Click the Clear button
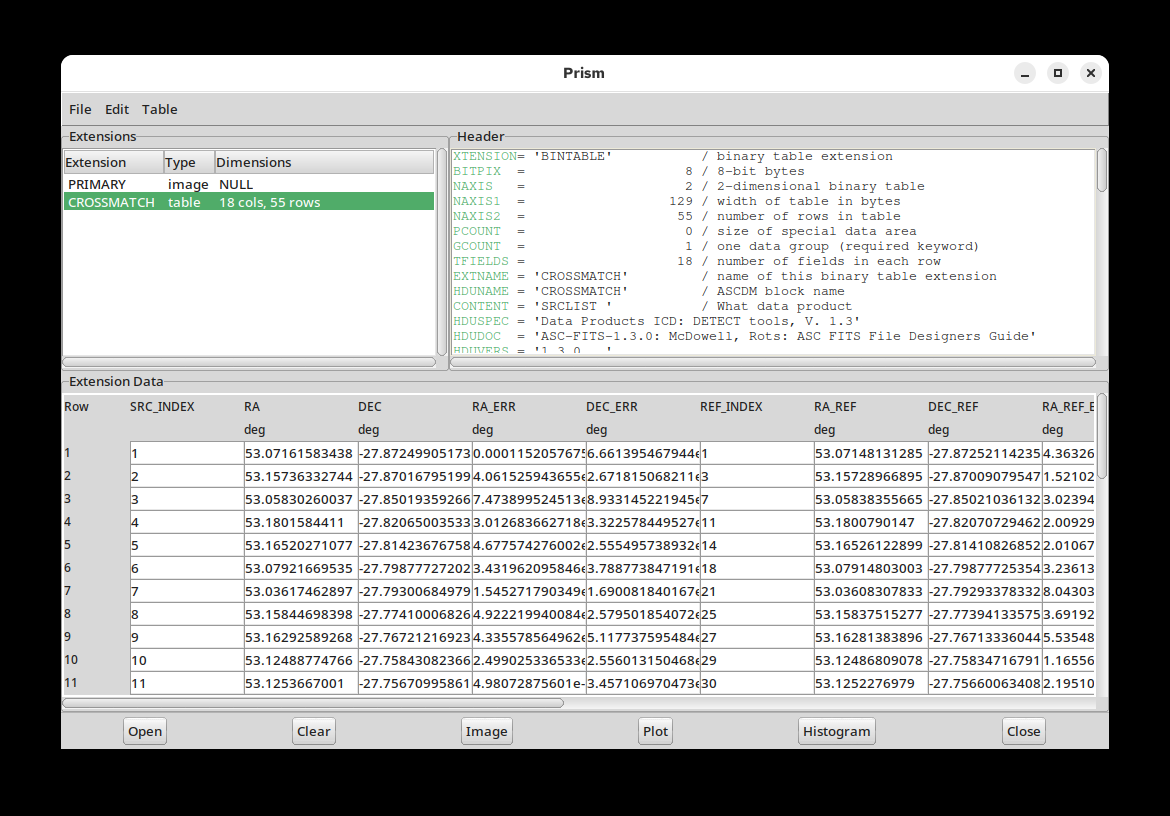This screenshot has width=1170, height=816. coord(313,731)
